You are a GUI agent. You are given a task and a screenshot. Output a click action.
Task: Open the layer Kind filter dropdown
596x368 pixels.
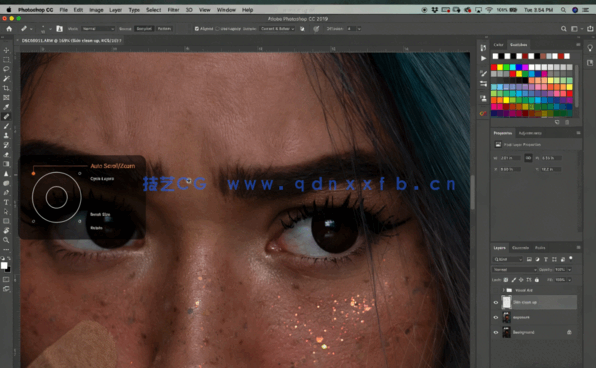pos(508,259)
